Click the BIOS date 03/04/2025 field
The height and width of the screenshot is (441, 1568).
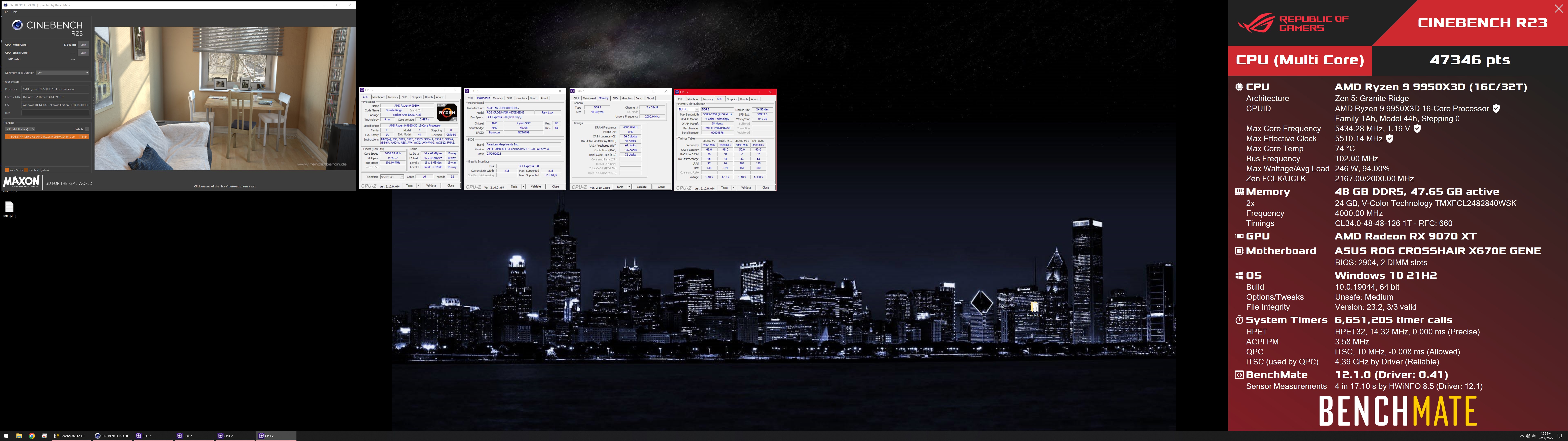tap(523, 154)
